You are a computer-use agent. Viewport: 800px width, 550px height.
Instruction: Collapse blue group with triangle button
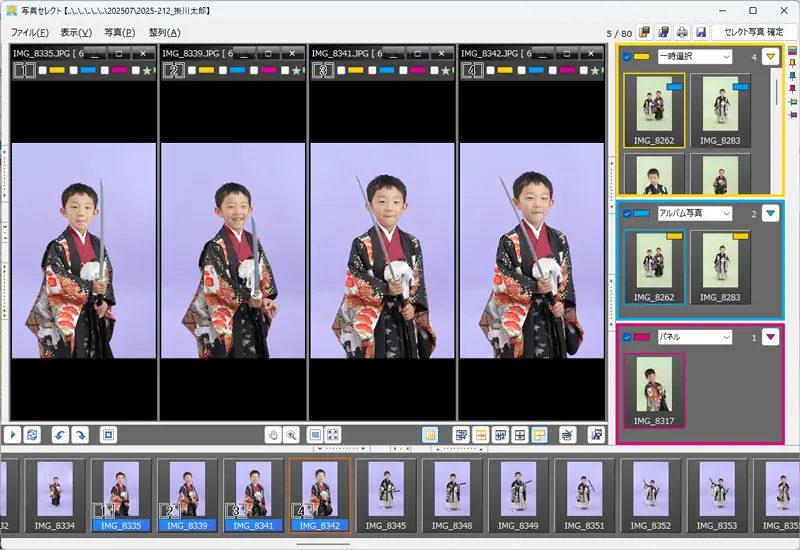pos(770,213)
